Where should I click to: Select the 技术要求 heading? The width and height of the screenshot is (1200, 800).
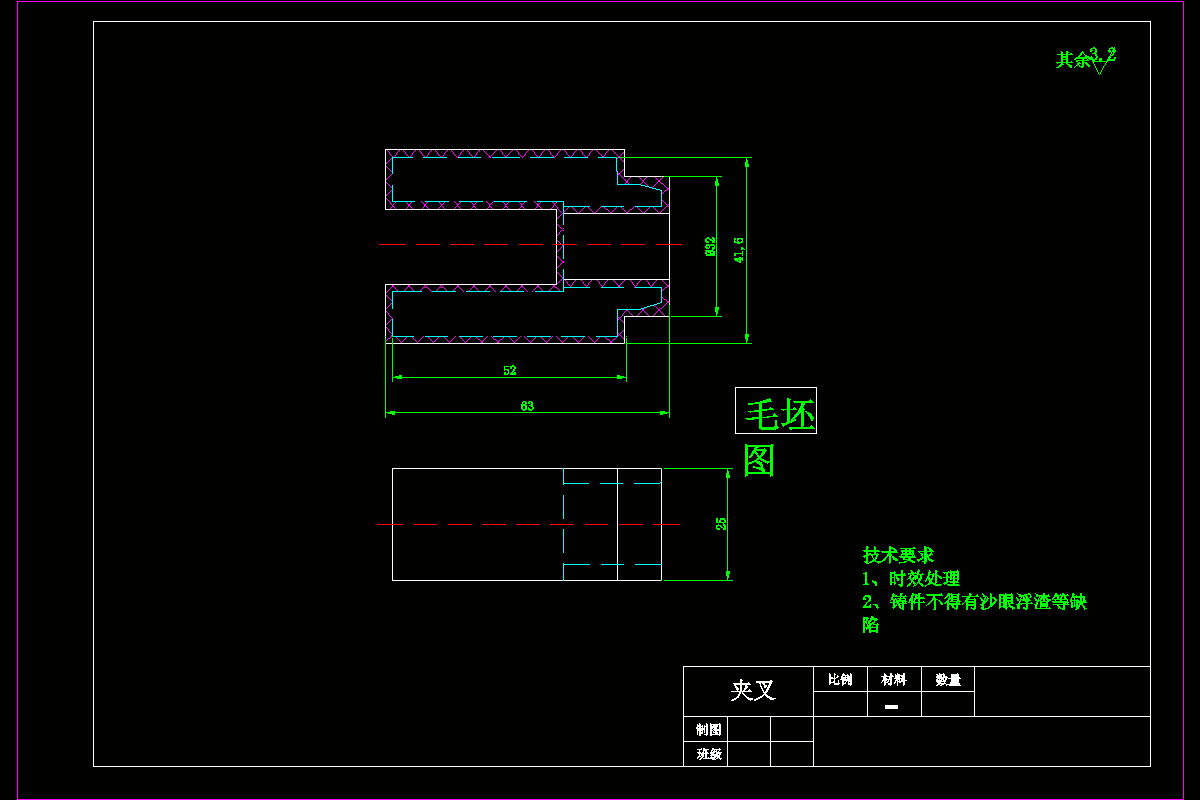tap(898, 555)
